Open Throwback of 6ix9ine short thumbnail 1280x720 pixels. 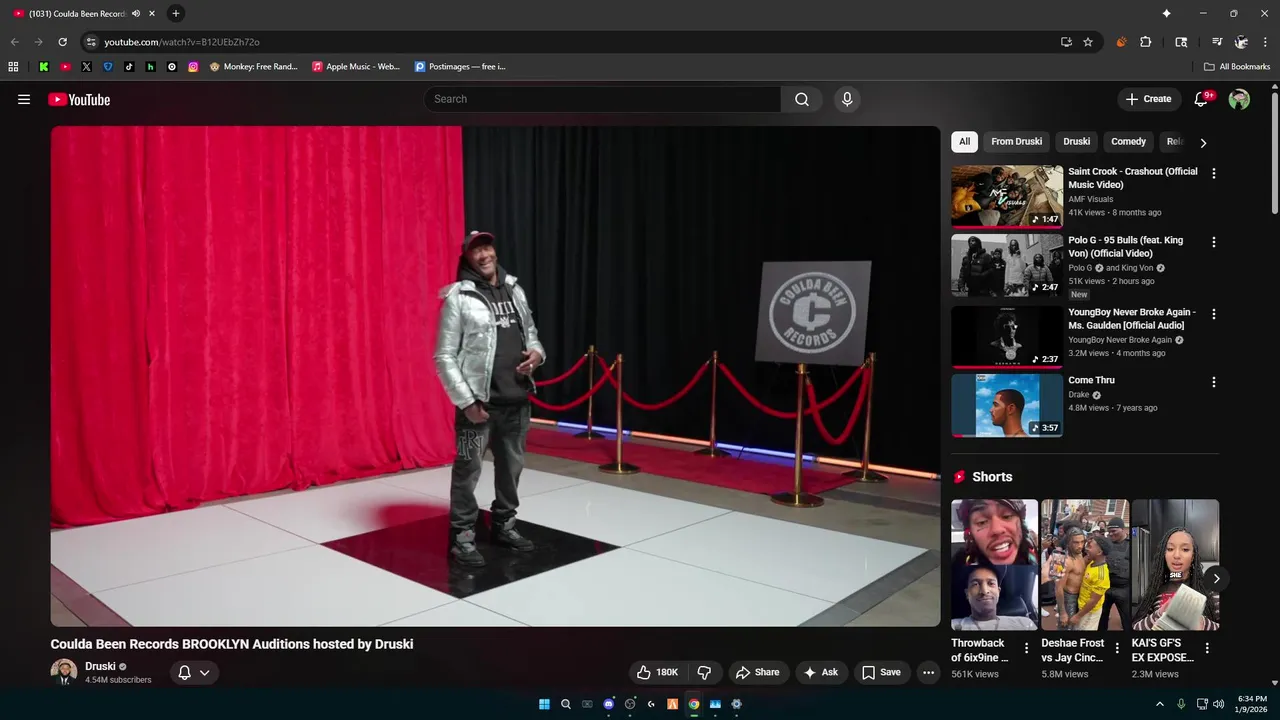pyautogui.click(x=994, y=565)
